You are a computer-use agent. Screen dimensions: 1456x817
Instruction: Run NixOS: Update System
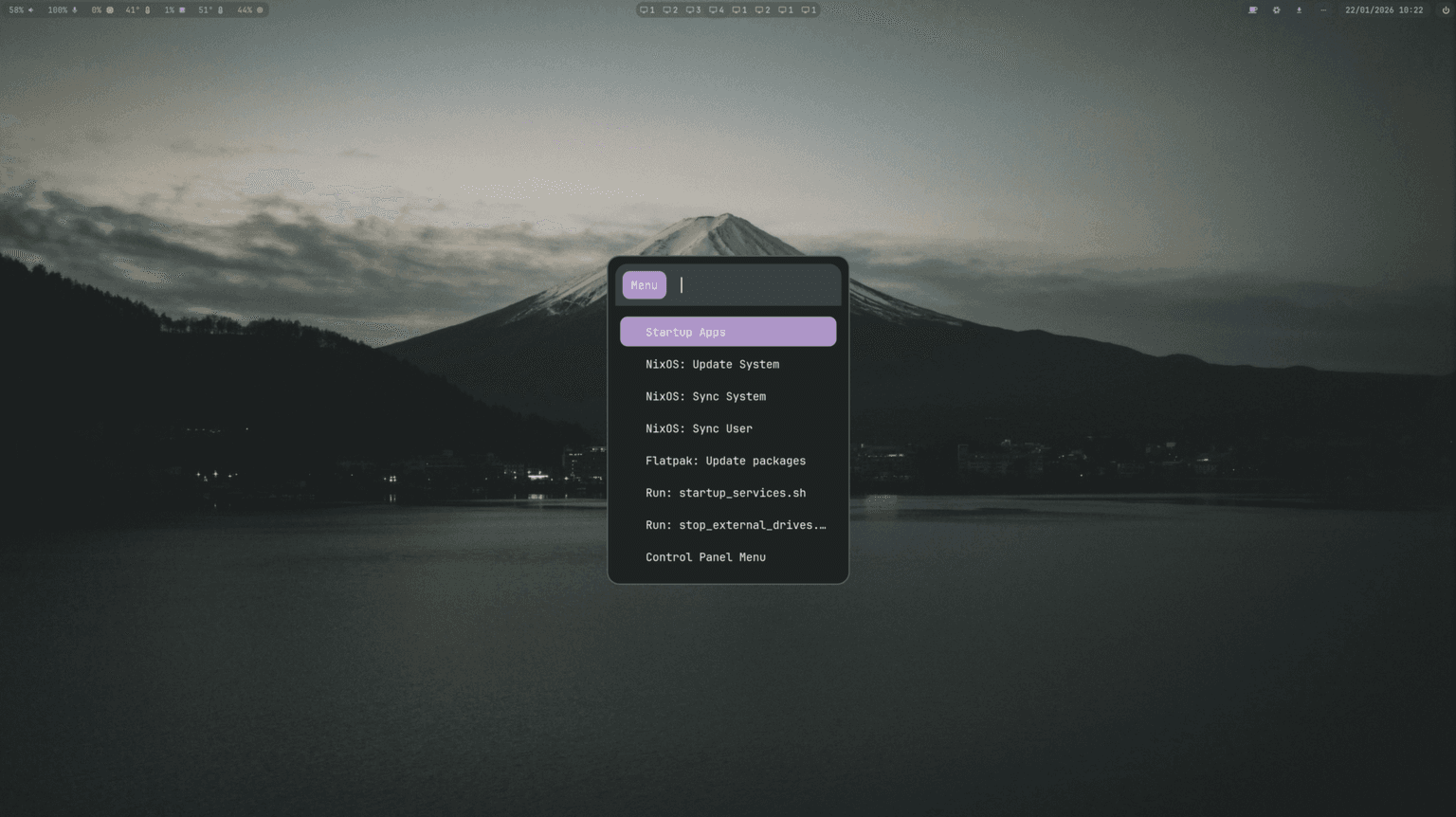712,364
